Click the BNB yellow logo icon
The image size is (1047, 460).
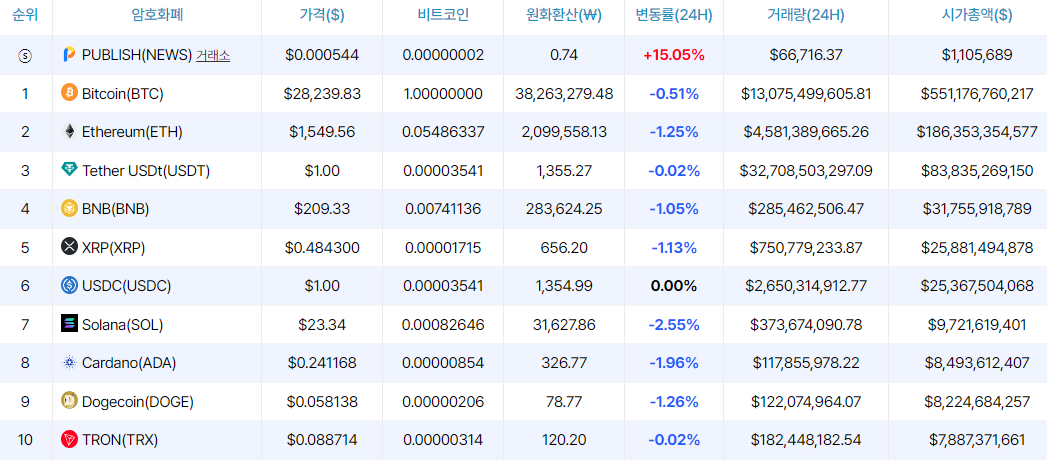[69, 209]
